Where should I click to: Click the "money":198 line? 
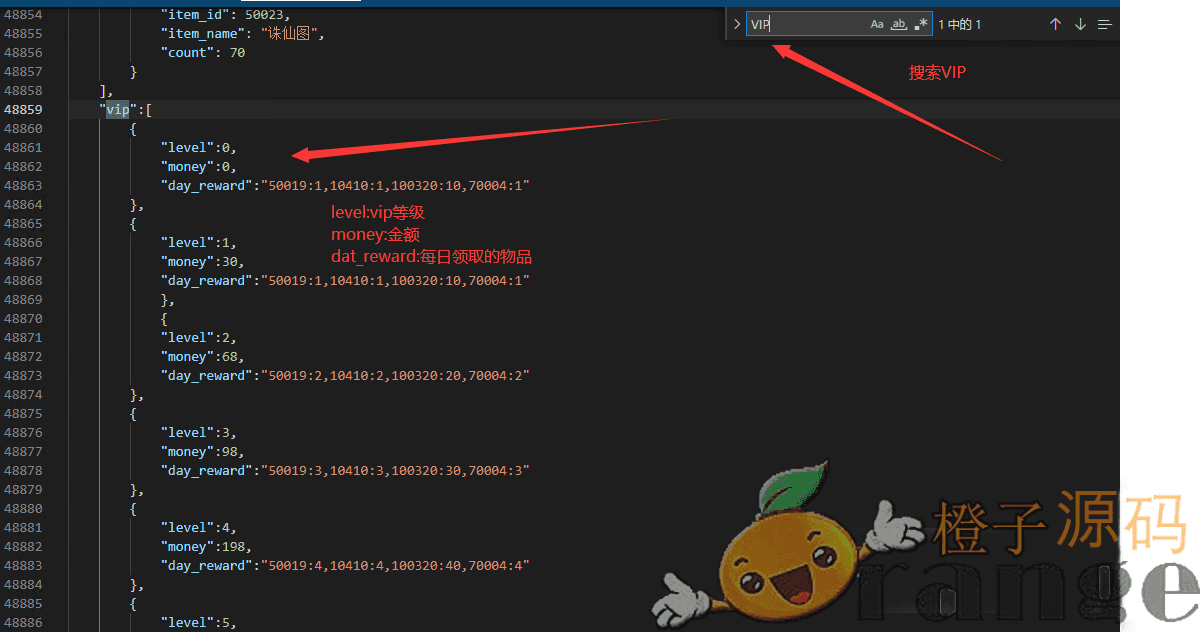pos(205,547)
